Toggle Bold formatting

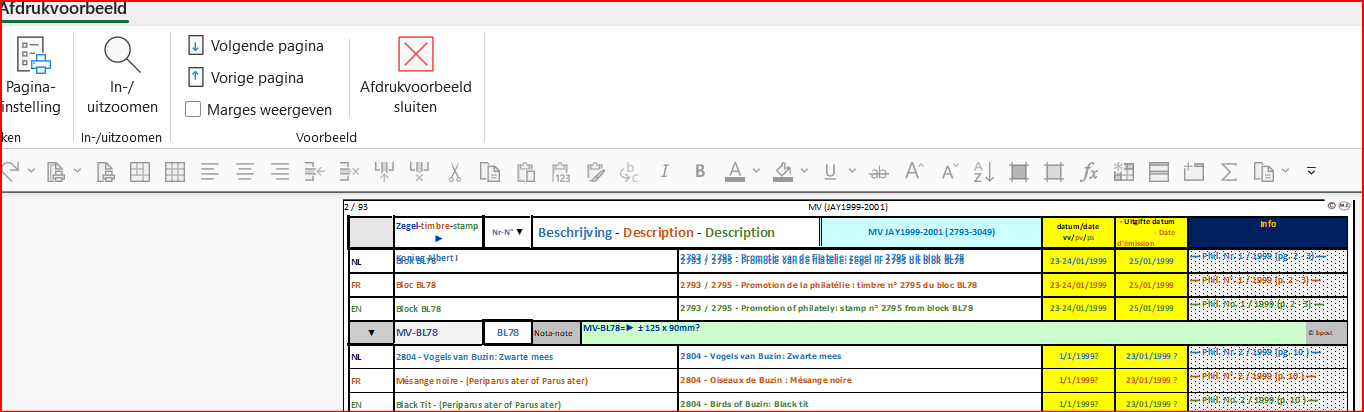(700, 172)
